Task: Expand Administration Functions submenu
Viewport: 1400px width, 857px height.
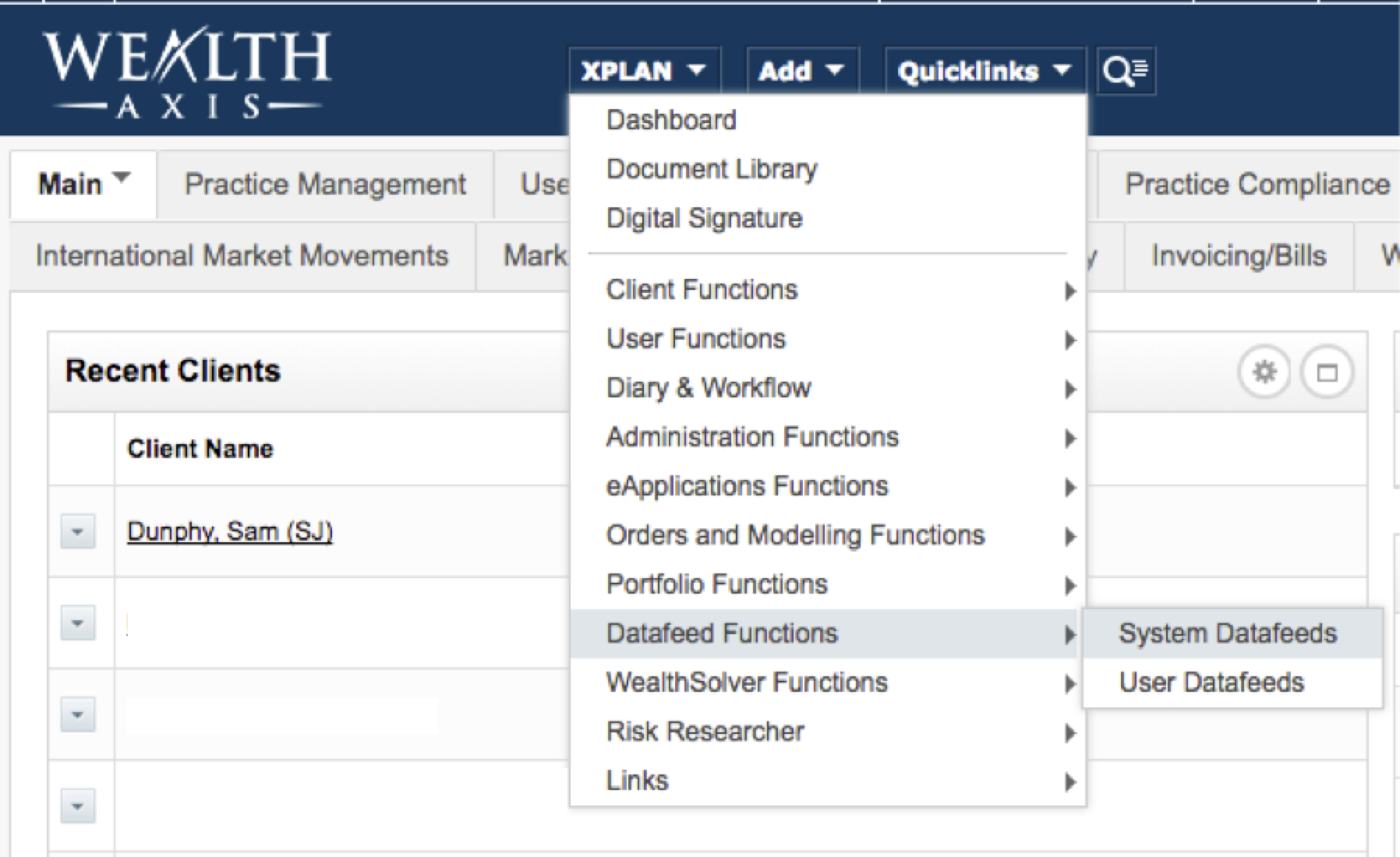Action: click(828, 437)
